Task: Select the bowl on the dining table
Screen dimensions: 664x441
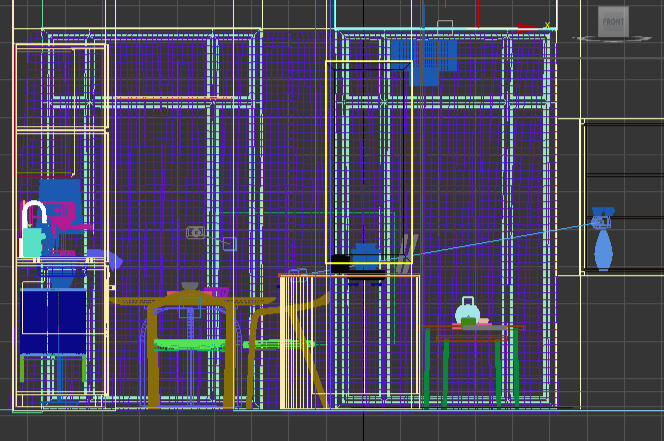Action: 190,287
